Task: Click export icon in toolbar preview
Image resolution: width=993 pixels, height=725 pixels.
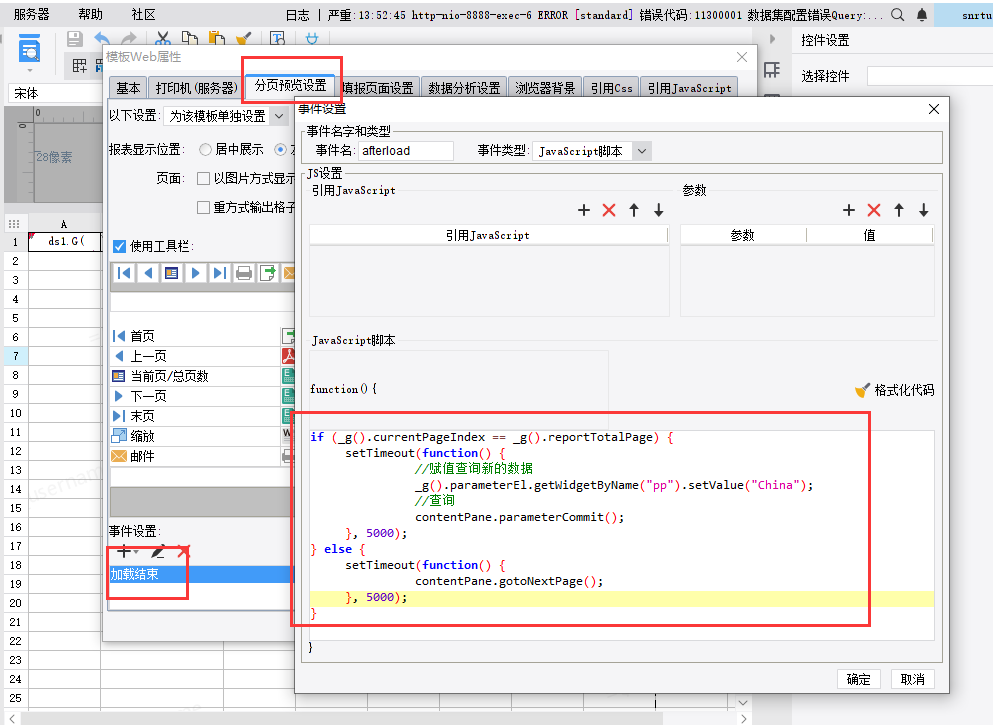Action: click(x=268, y=273)
